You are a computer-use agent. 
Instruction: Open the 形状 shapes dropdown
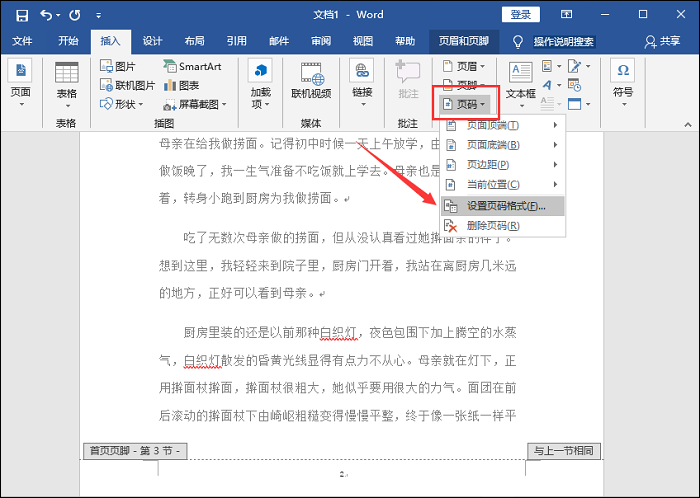click(121, 104)
